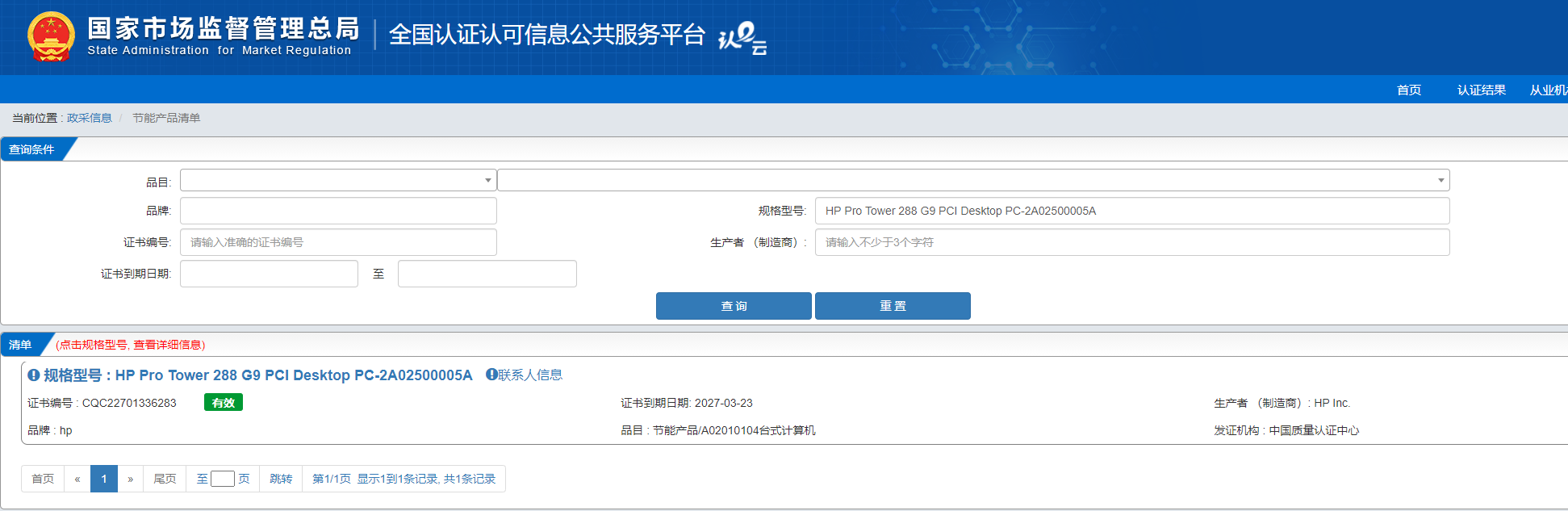Go to the next page with »
The height and width of the screenshot is (511, 1568).
click(131, 479)
